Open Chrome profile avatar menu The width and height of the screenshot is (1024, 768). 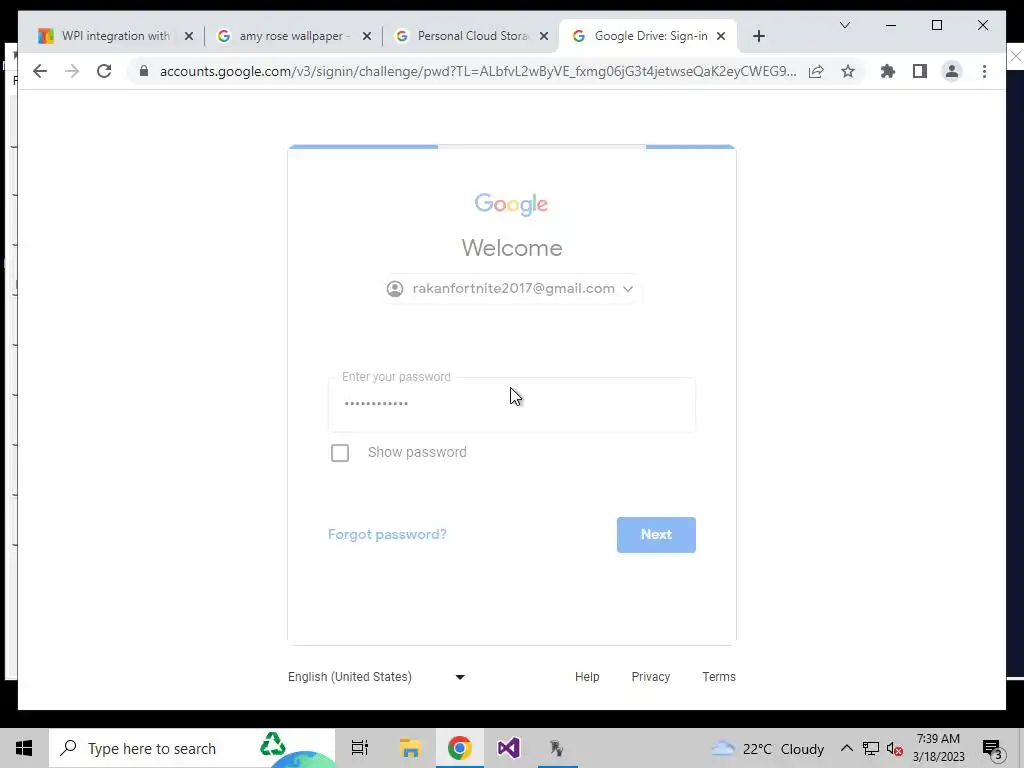[952, 71]
